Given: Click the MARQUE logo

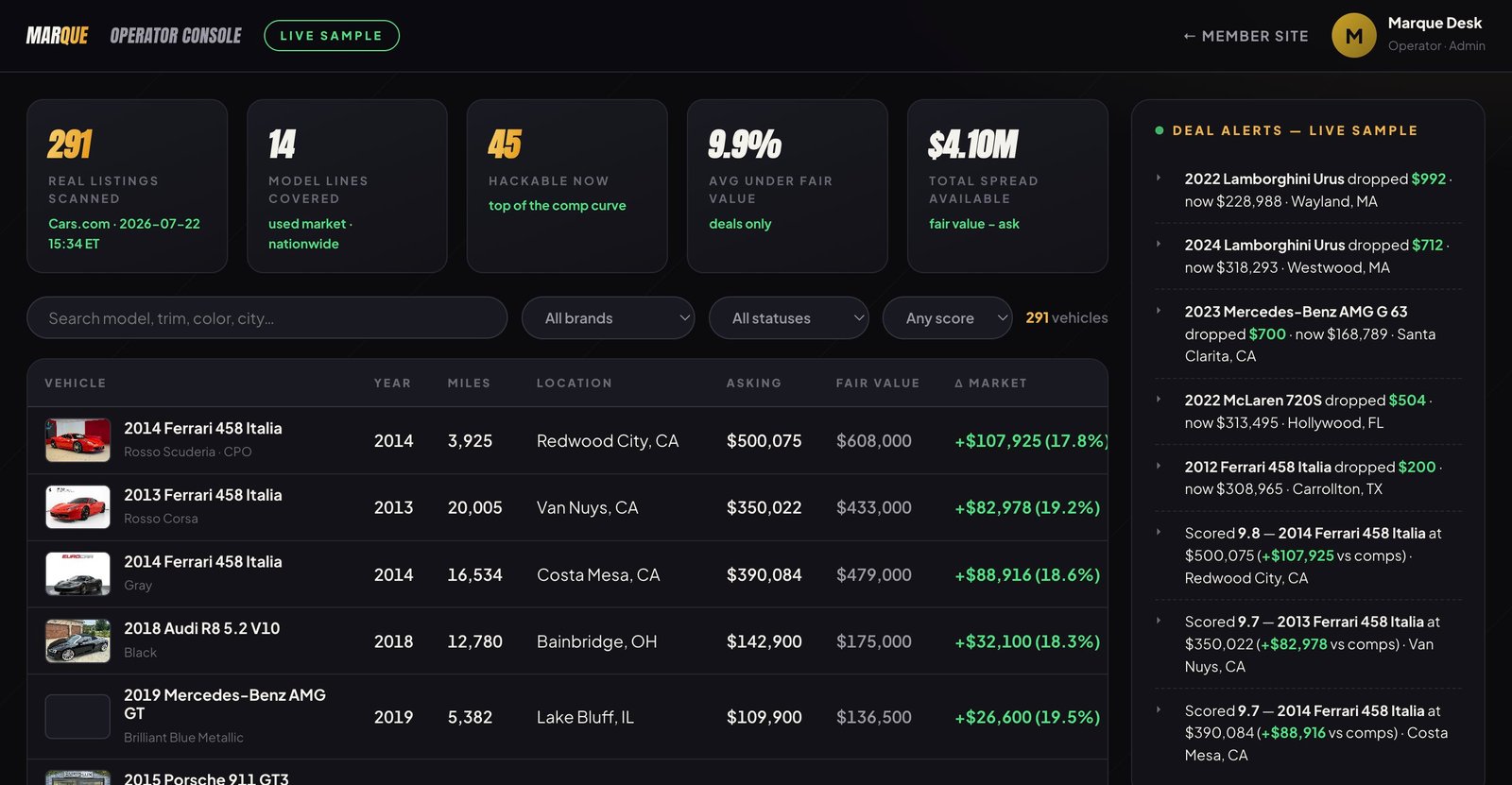Looking at the screenshot, I should pos(57,36).
